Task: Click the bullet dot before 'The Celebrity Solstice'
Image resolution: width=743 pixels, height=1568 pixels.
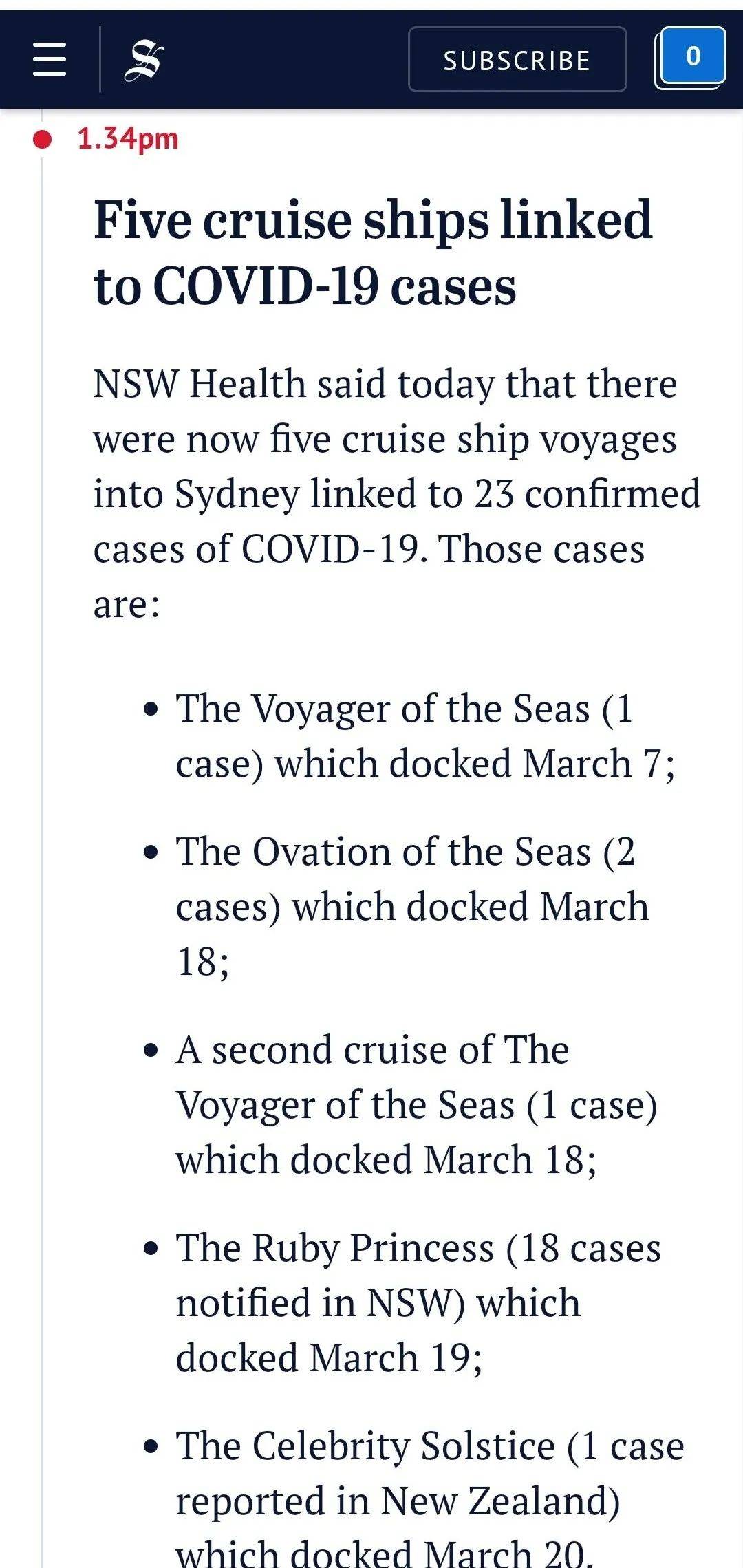Action: [x=151, y=1447]
